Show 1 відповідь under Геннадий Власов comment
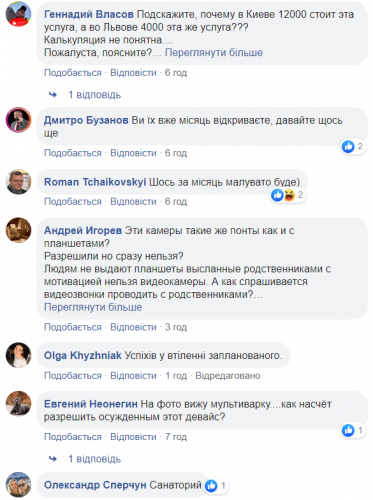Viewport: 373px width, 500px height. (x=95, y=95)
